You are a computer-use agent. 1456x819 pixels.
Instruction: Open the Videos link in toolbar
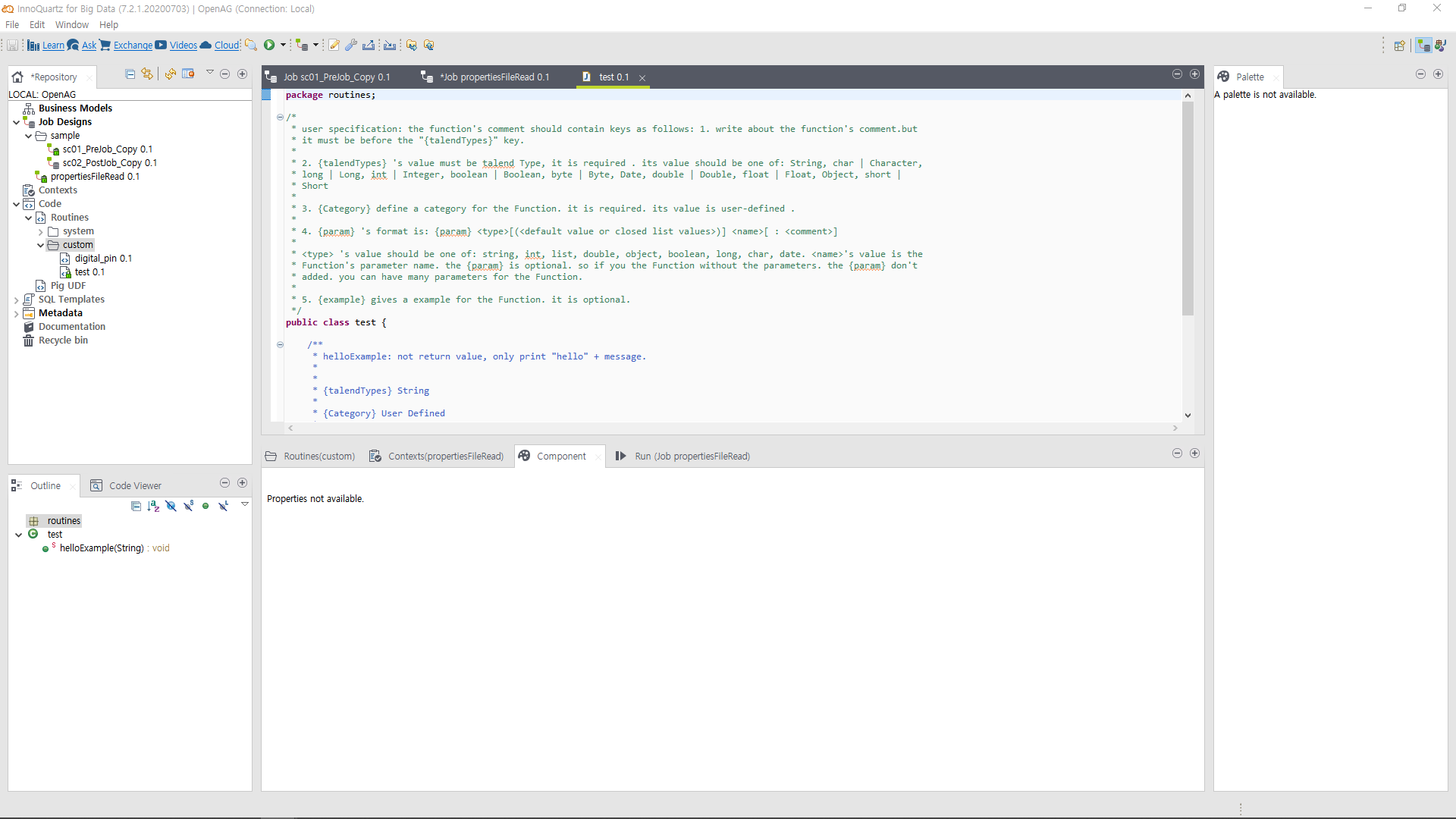[x=183, y=45]
